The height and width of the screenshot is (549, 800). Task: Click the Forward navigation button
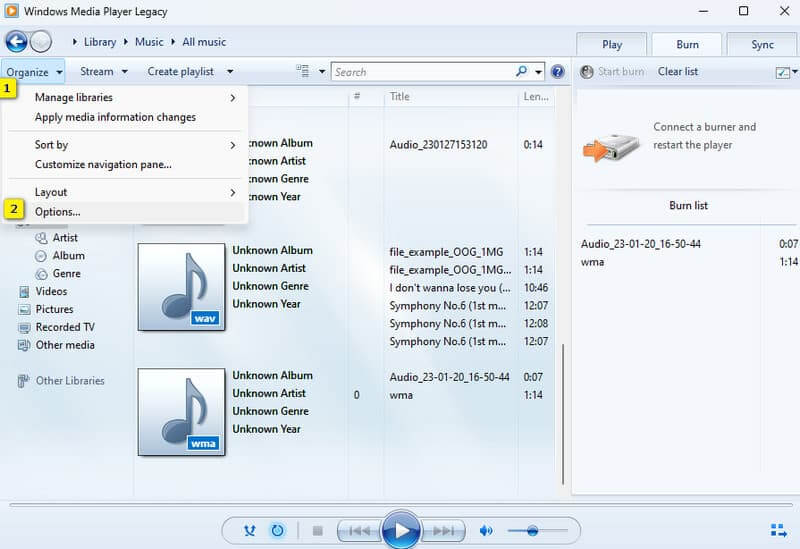pyautogui.click(x=40, y=41)
